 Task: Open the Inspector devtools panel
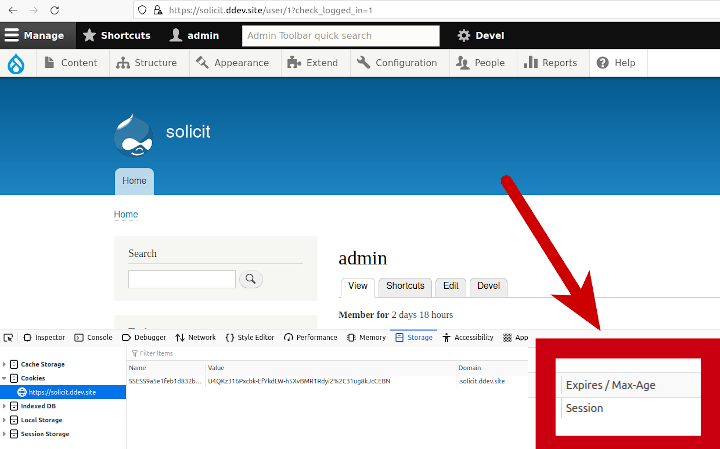[44, 337]
